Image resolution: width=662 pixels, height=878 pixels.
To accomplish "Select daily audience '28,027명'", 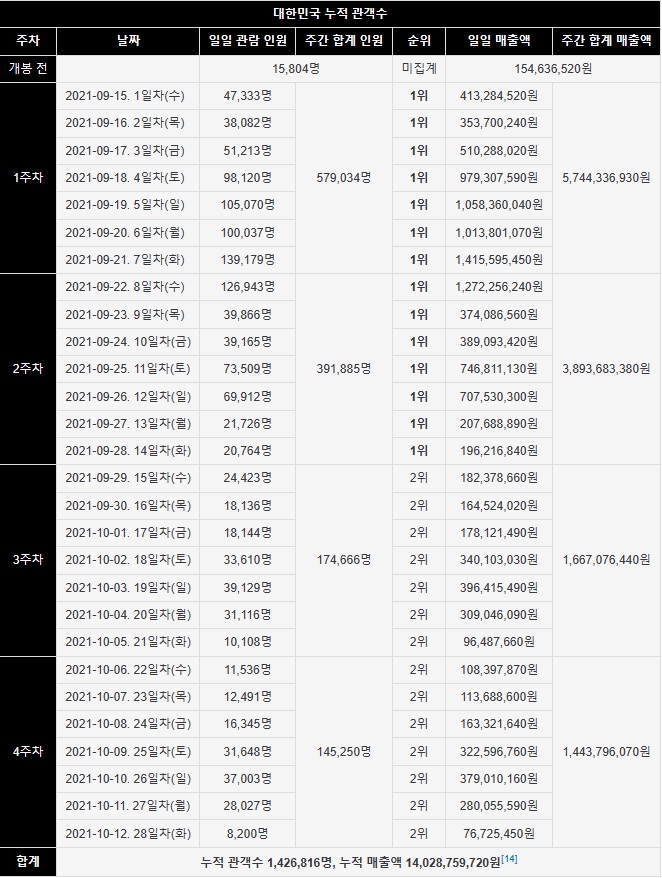I will pyautogui.click(x=248, y=806).
